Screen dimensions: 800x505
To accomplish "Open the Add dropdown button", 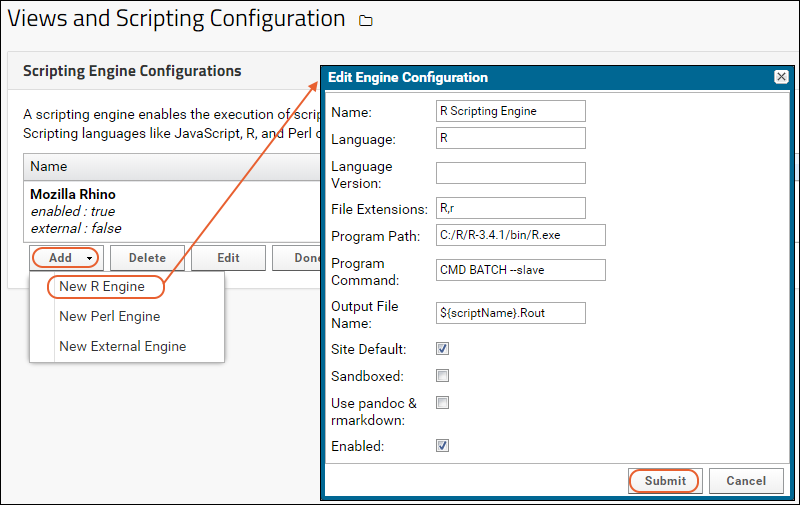I will [x=65, y=257].
